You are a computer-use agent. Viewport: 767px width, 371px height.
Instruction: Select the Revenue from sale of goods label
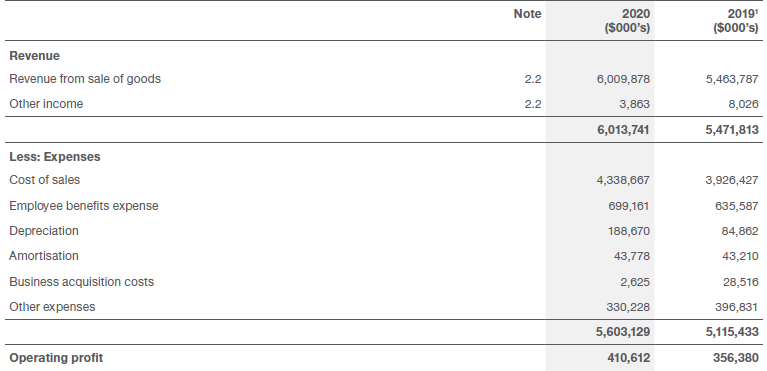[x=85, y=79]
